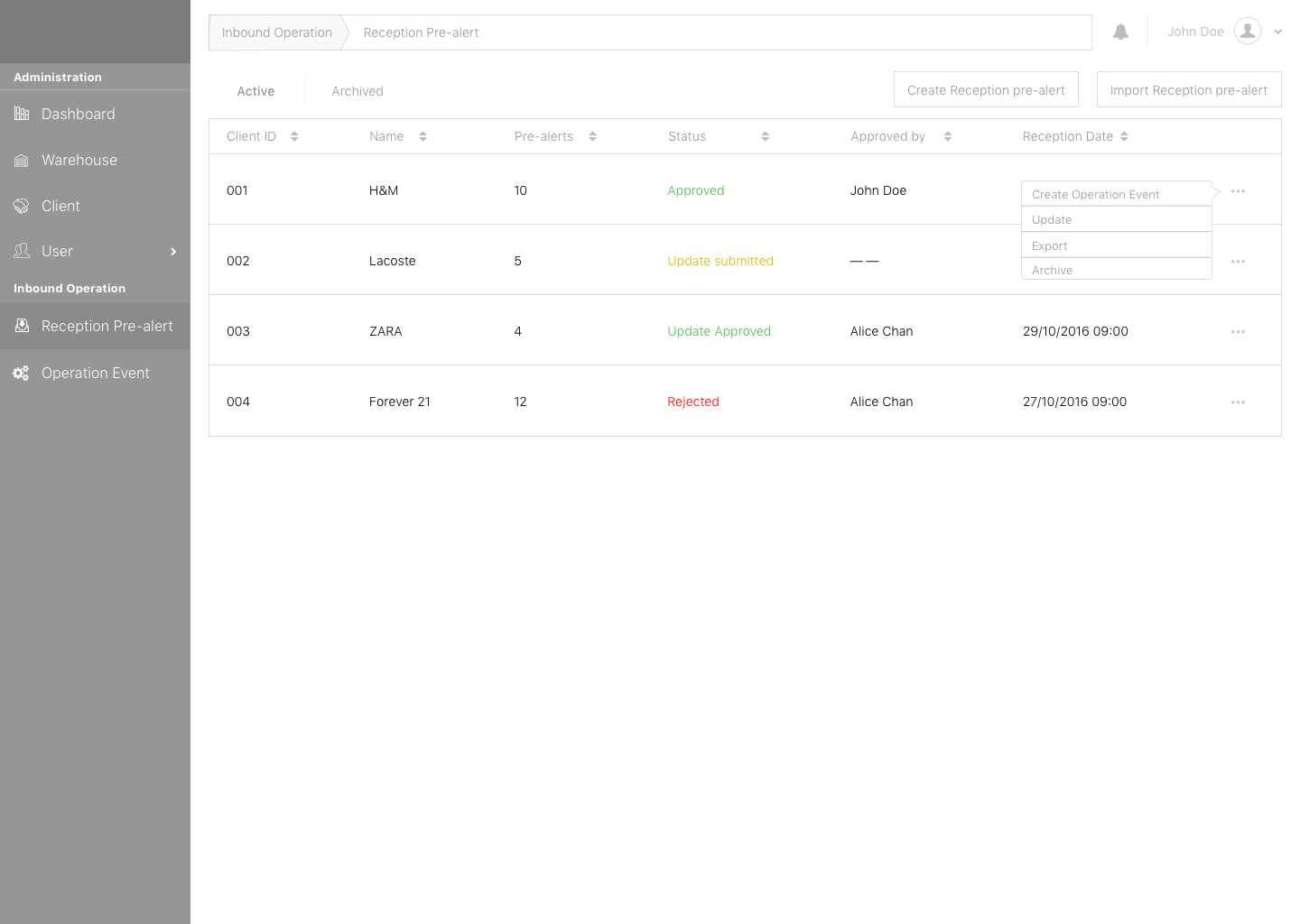Click client ID 004 cell
Image resolution: width=1300 pixels, height=924 pixels.
pyautogui.click(x=238, y=402)
